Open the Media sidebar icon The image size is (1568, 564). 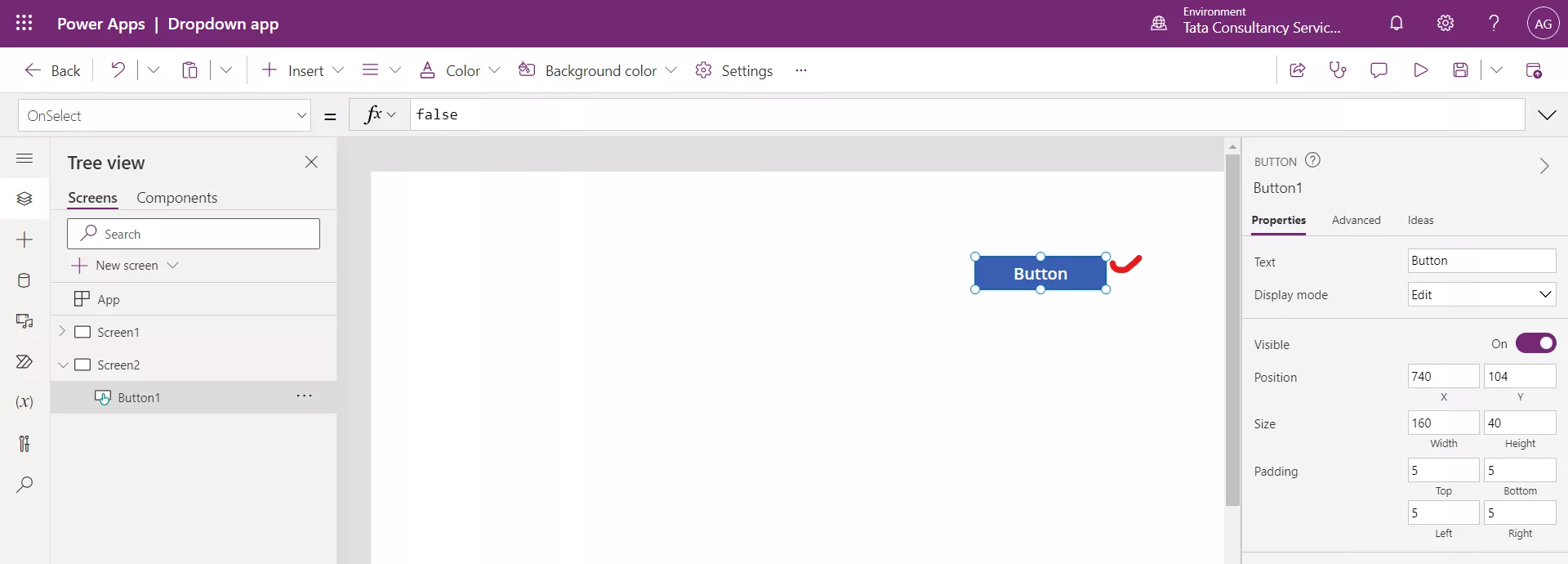24,320
